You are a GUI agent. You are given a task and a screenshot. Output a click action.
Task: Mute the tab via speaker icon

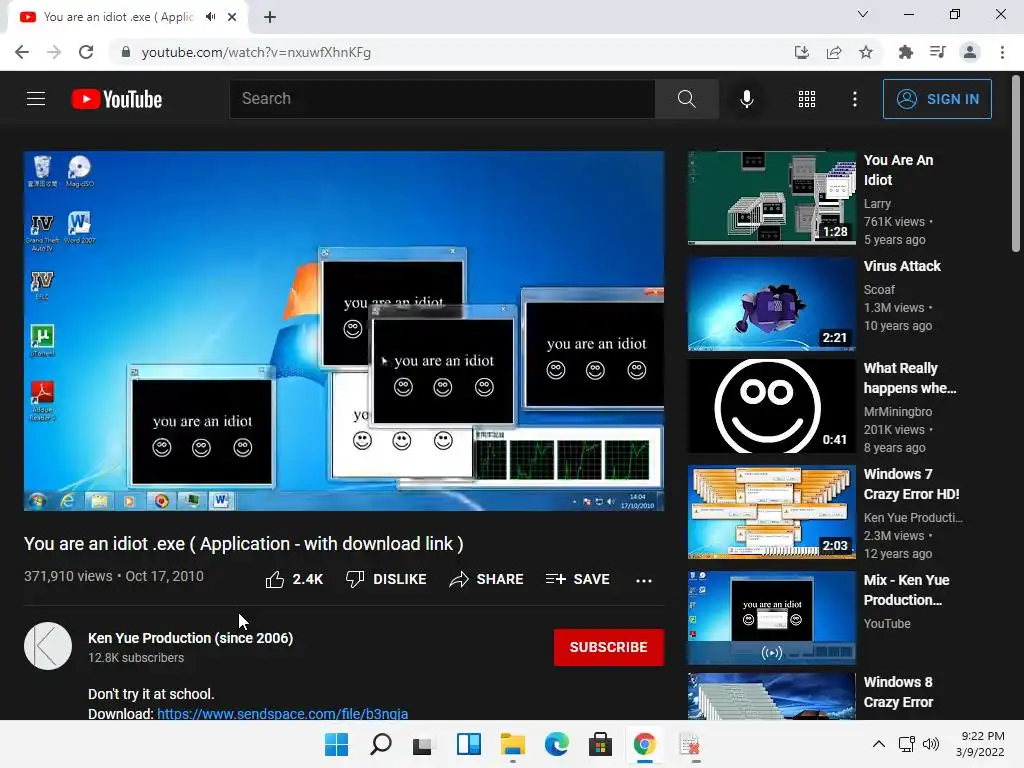210,17
